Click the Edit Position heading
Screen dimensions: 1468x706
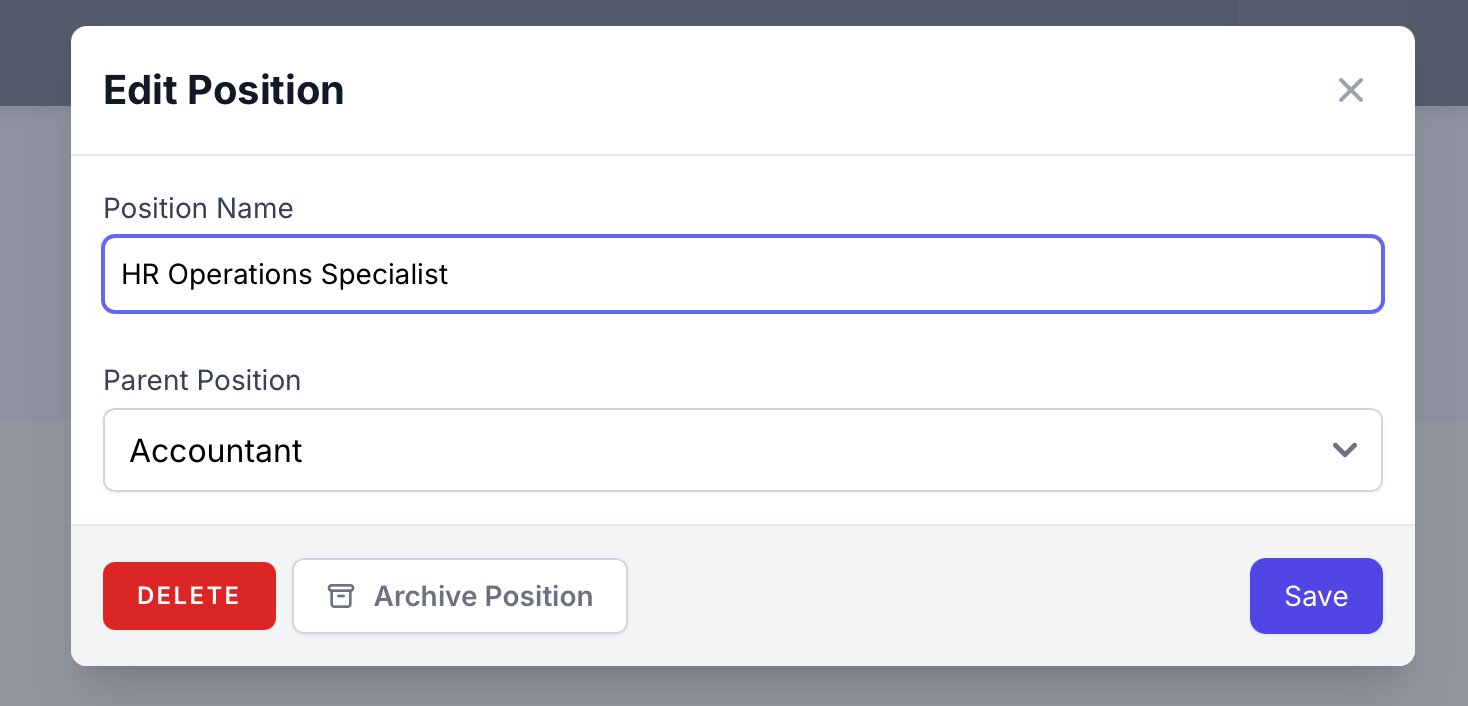click(224, 90)
